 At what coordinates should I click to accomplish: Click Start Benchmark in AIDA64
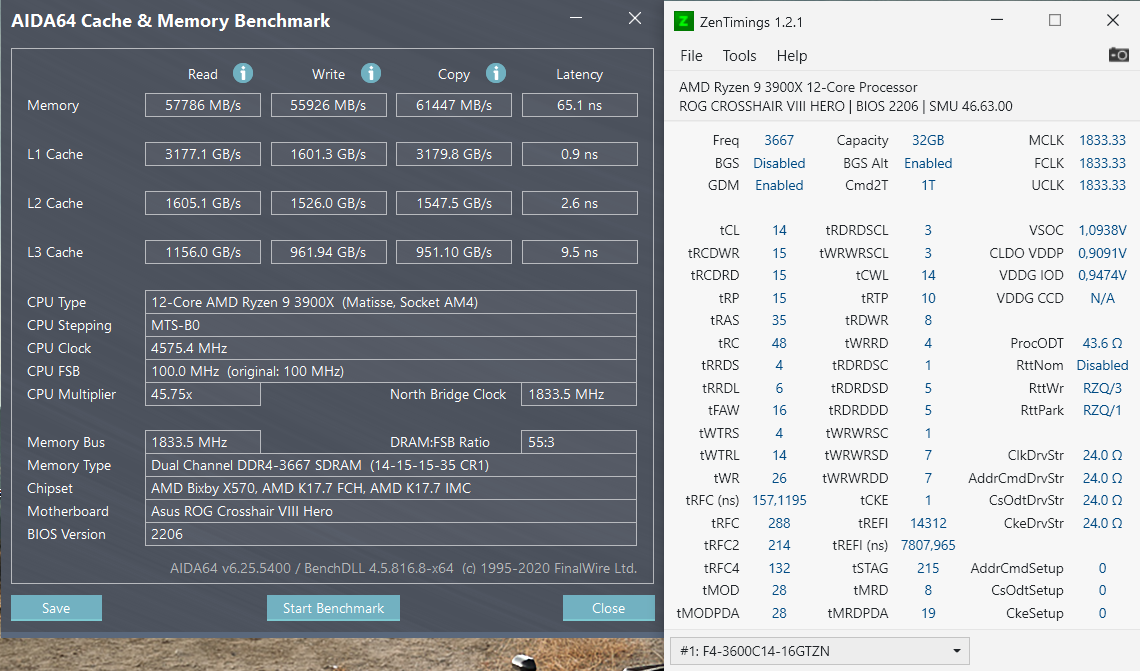point(333,608)
